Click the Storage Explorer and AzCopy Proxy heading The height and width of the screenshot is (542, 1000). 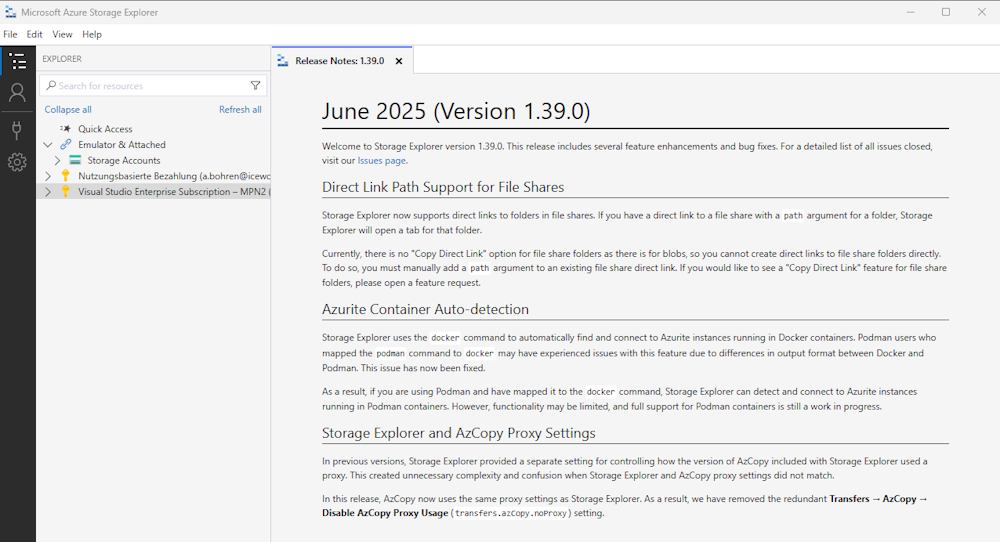pyautogui.click(x=459, y=433)
